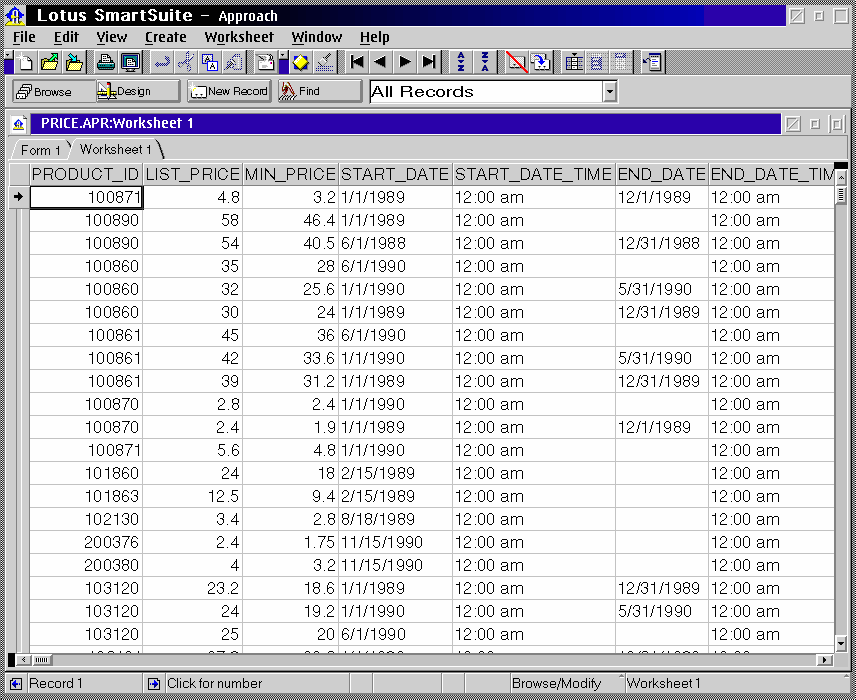This screenshot has height=700, width=856.
Task: Click the Duplicate record toolbar icon
Action: (x=541, y=62)
